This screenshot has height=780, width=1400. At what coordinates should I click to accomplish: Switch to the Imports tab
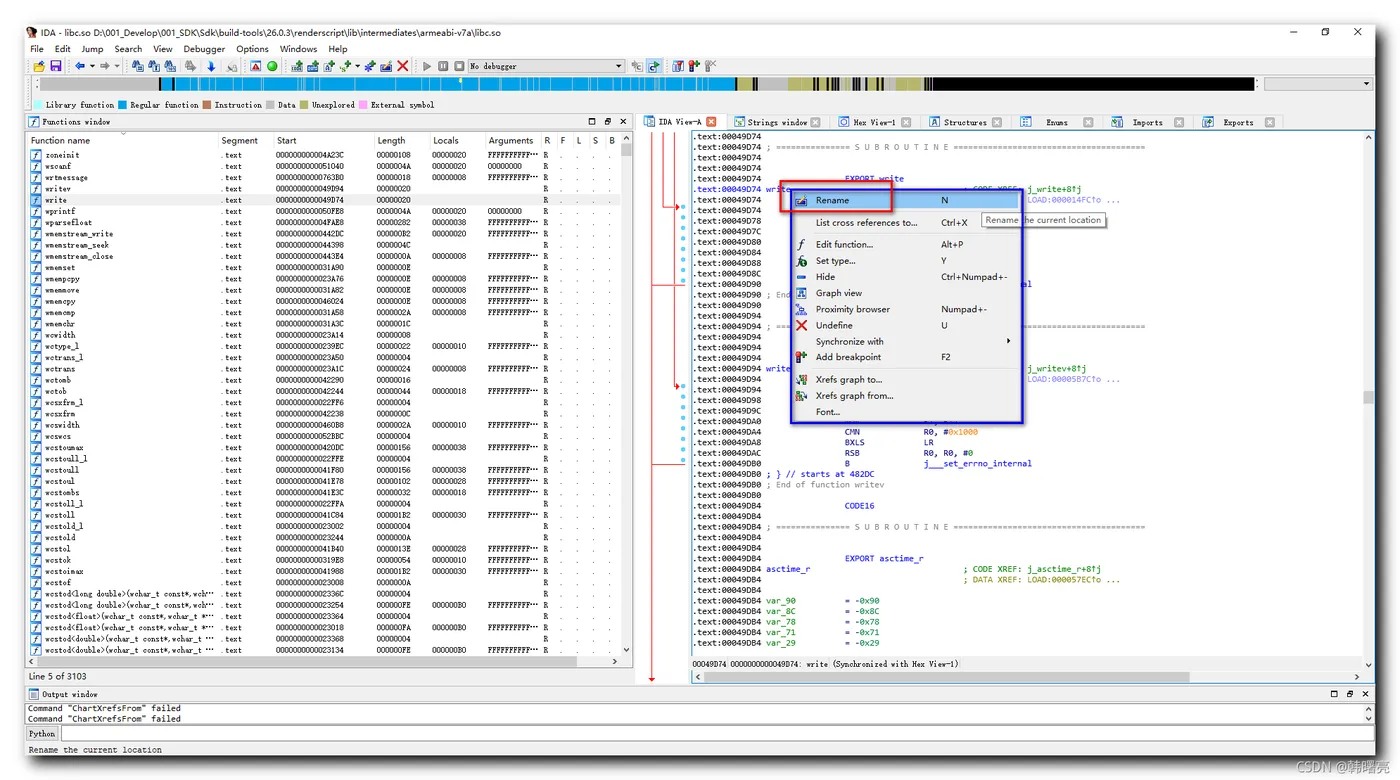(x=1146, y=122)
